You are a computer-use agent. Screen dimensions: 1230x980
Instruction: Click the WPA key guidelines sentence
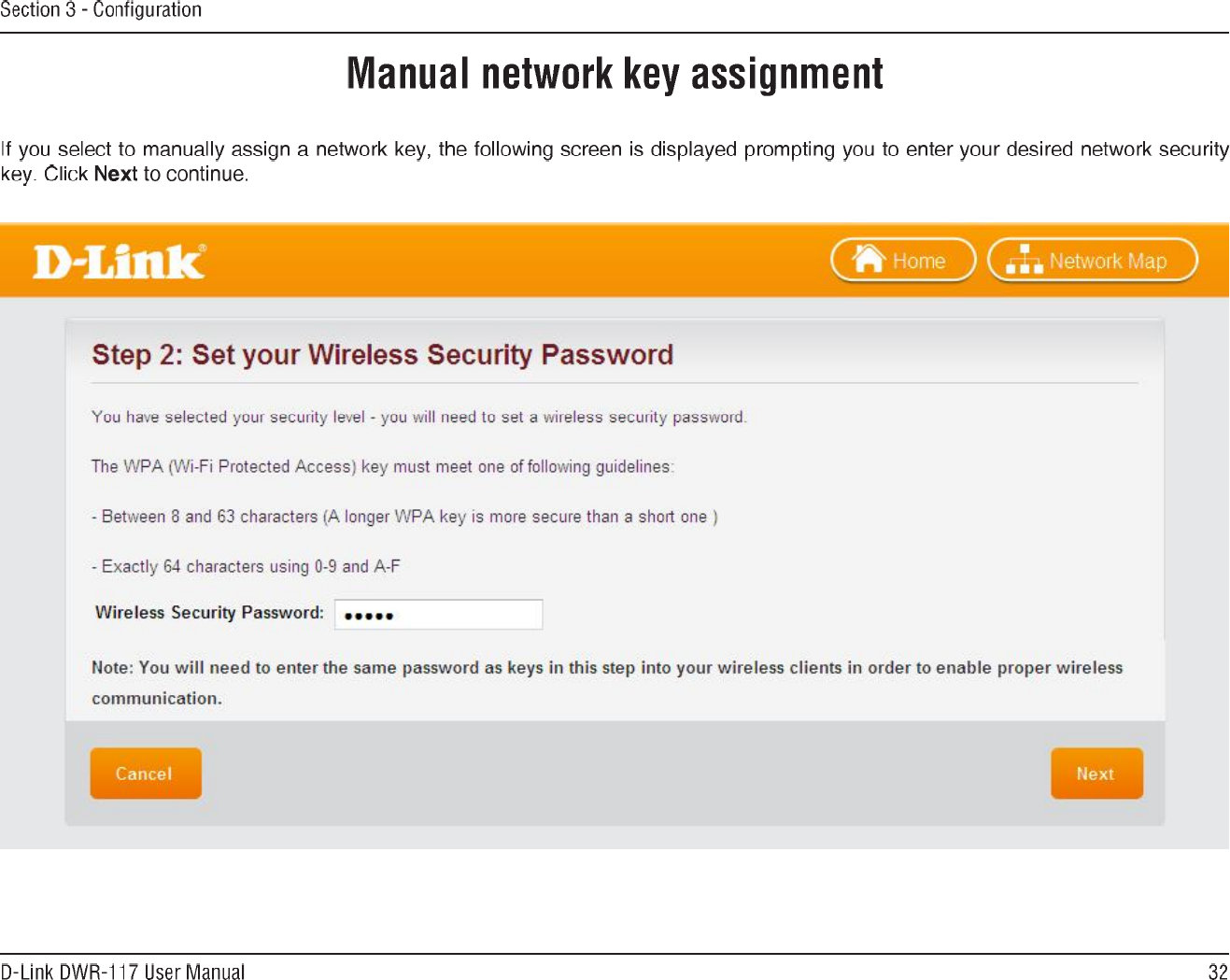click(382, 466)
